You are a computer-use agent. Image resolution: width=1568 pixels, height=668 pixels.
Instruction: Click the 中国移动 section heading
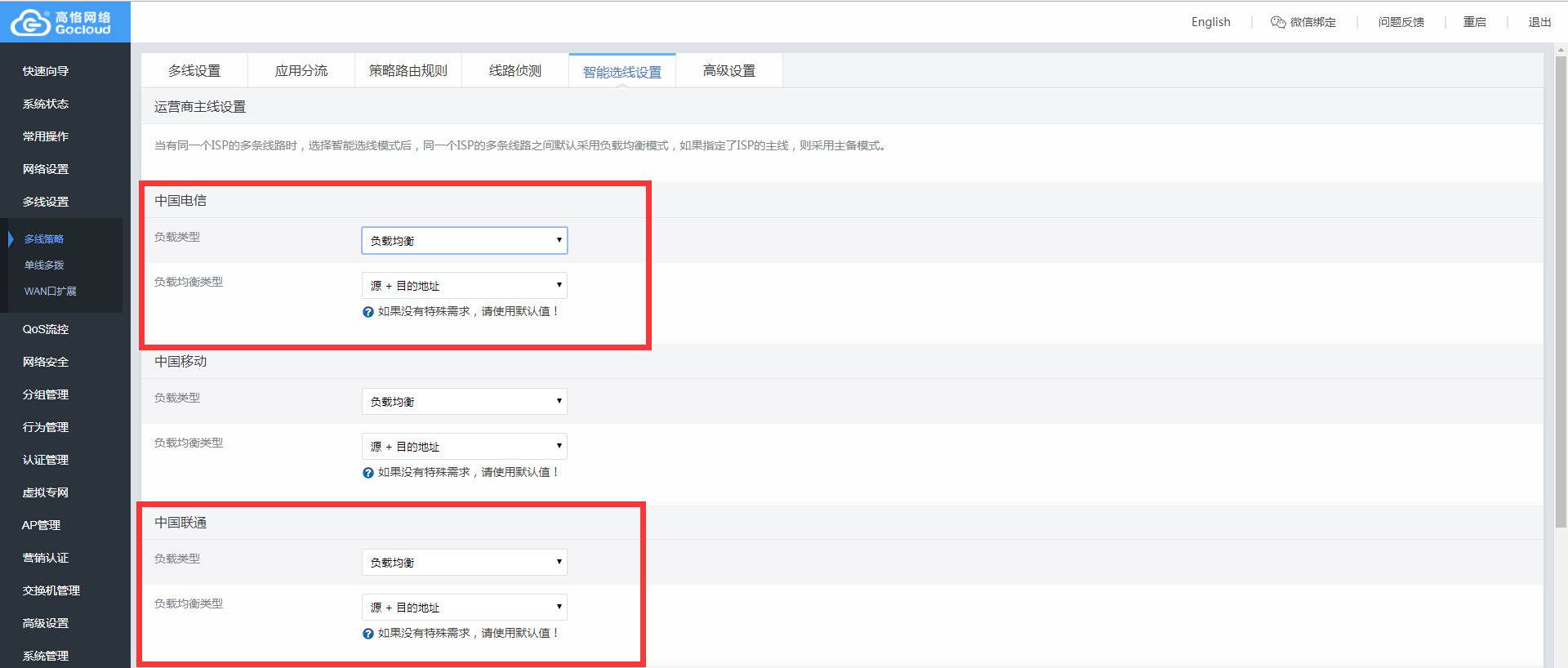coord(180,362)
